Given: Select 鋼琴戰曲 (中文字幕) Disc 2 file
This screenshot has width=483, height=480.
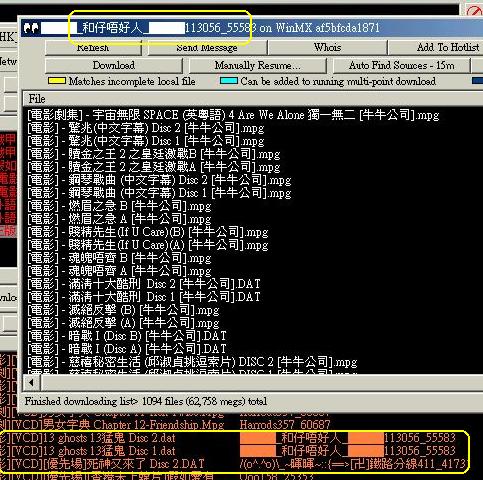Looking at the screenshot, I should 159,180.
